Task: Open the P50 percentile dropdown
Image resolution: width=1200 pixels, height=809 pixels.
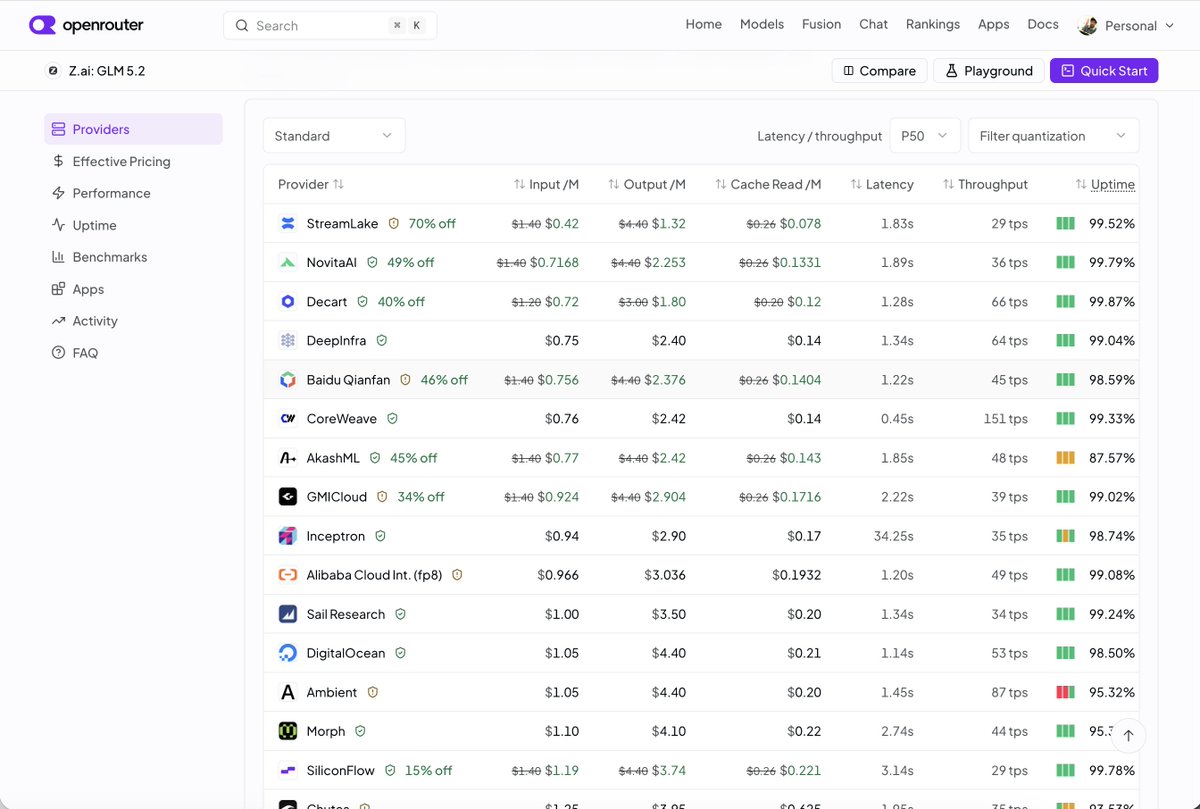Action: (x=925, y=136)
